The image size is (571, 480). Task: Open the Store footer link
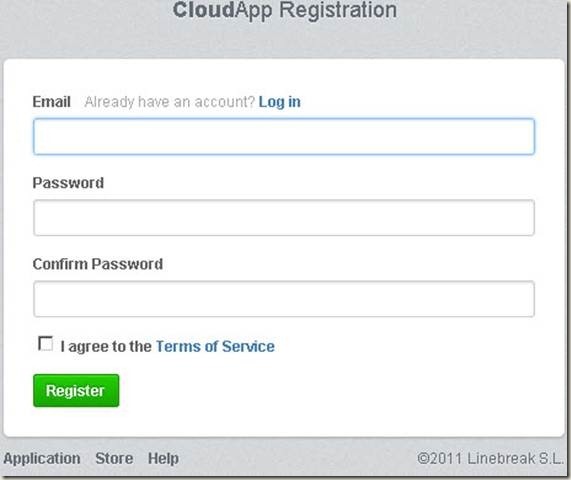click(114, 458)
